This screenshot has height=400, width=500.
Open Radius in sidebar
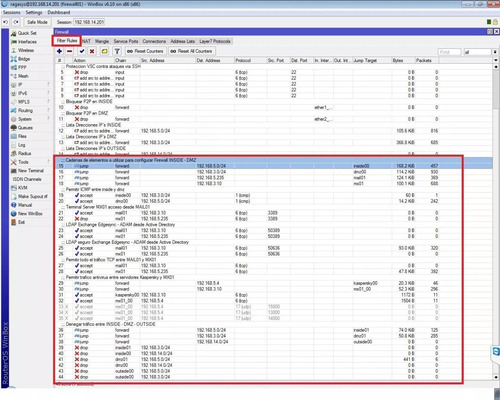pyautogui.click(x=24, y=153)
